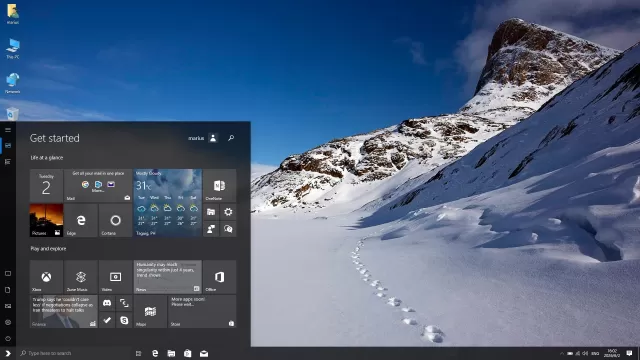Click the 'Play and explore' group heading
This screenshot has height=360, width=640.
click(48, 249)
